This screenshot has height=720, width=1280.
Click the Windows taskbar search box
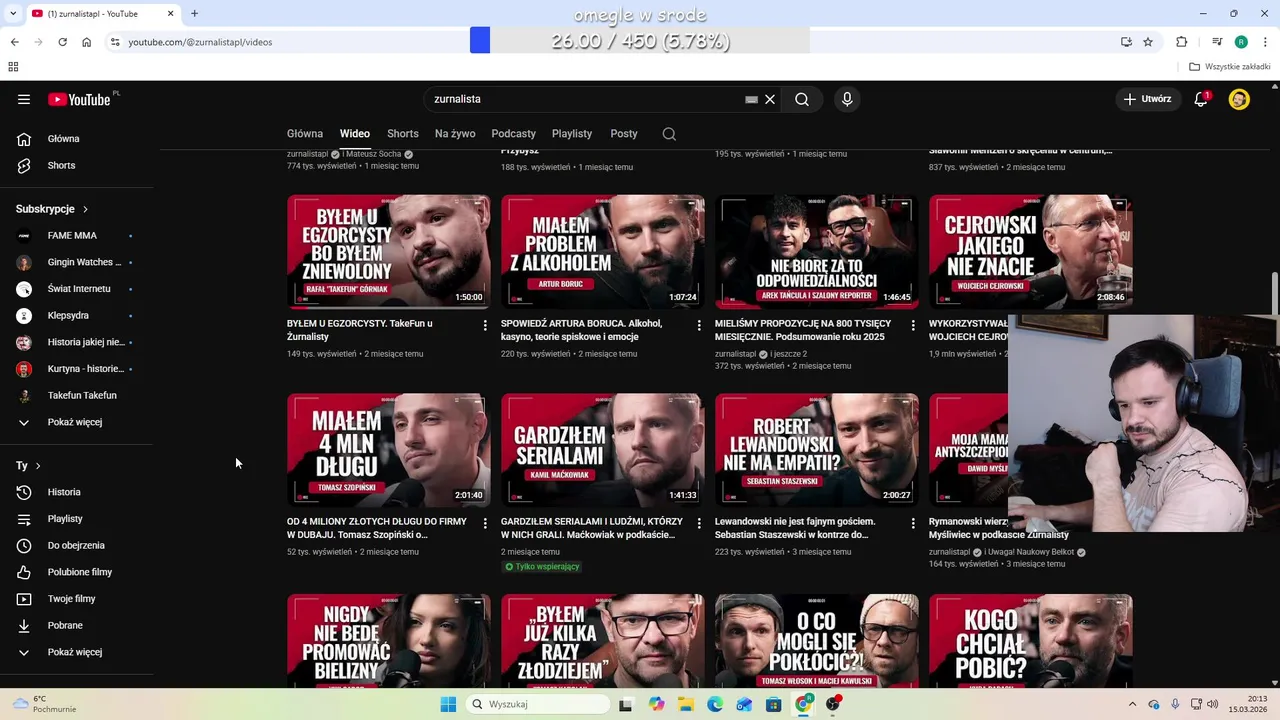point(539,704)
